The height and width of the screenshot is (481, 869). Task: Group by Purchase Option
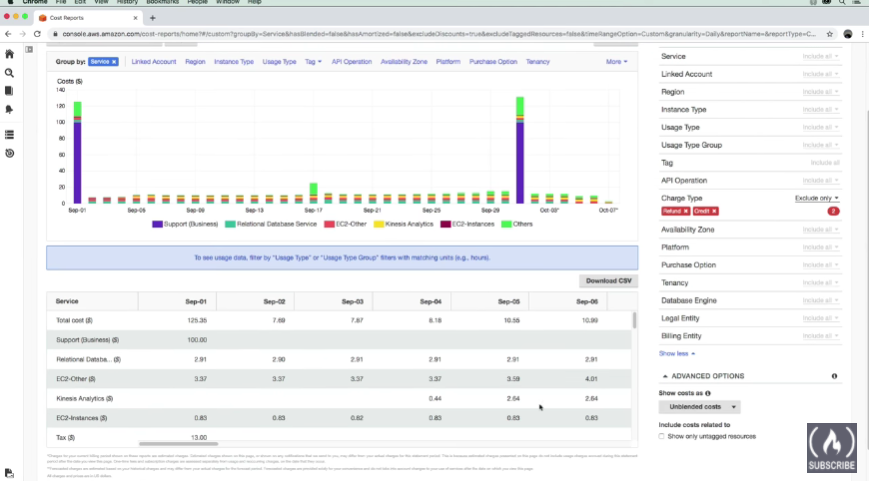coord(493,62)
